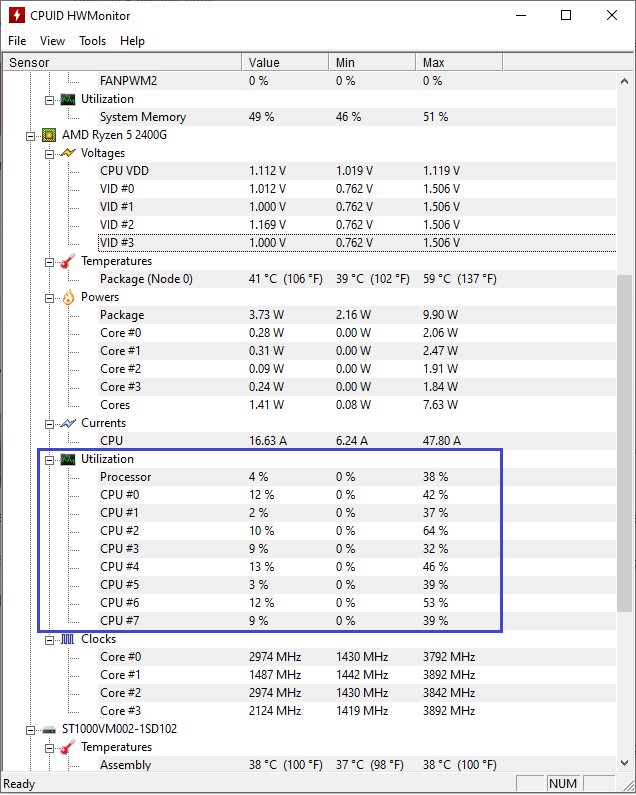Click the Value column header

[x=285, y=62]
